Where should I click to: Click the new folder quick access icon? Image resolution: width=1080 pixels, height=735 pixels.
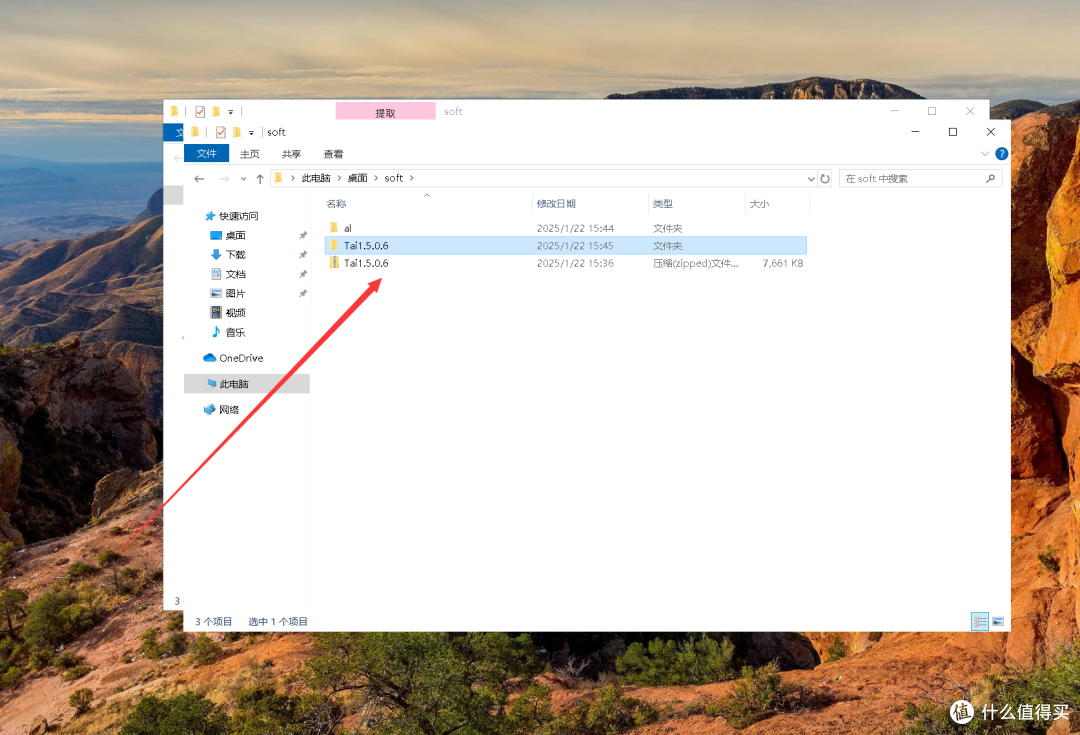click(237, 132)
